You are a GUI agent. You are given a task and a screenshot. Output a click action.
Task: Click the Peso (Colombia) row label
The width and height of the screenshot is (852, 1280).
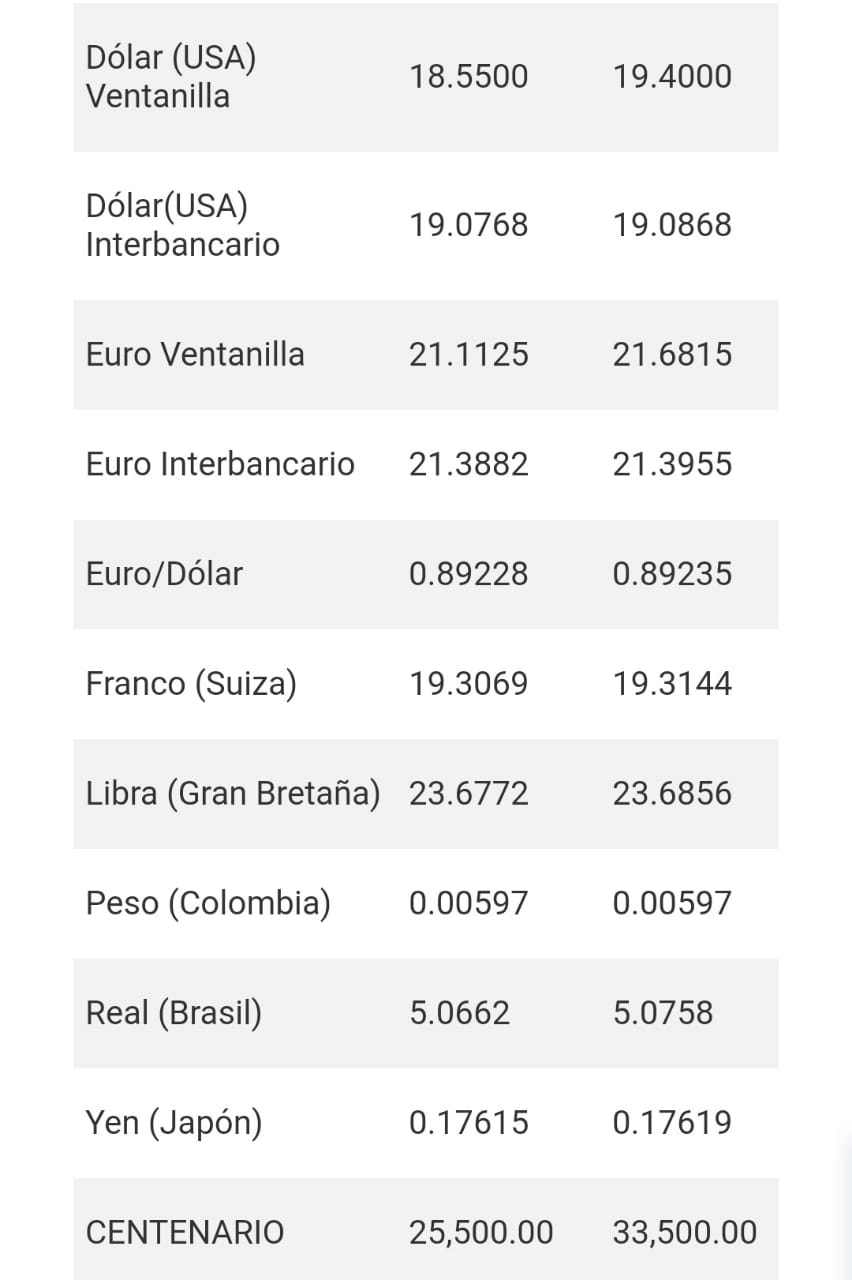[208, 904]
